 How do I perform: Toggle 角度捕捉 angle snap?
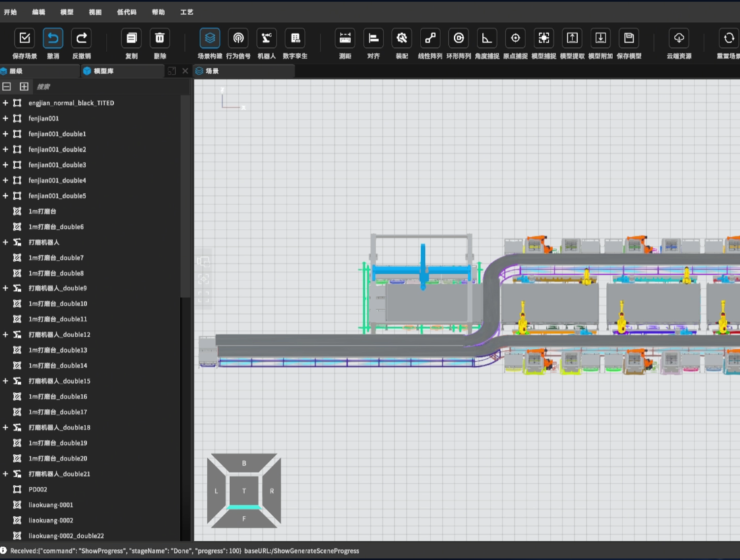coord(487,38)
